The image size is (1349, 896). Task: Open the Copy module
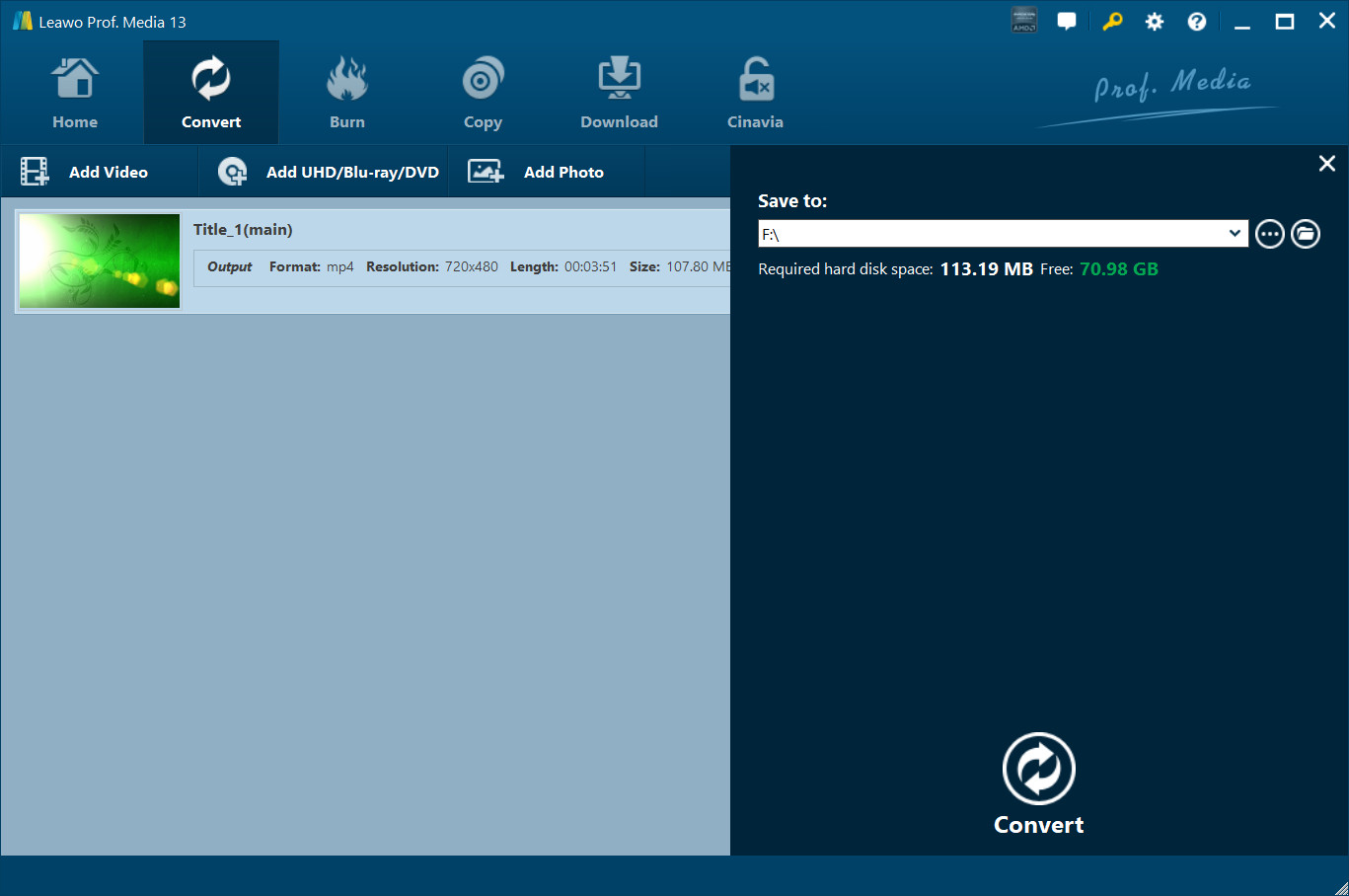[483, 94]
